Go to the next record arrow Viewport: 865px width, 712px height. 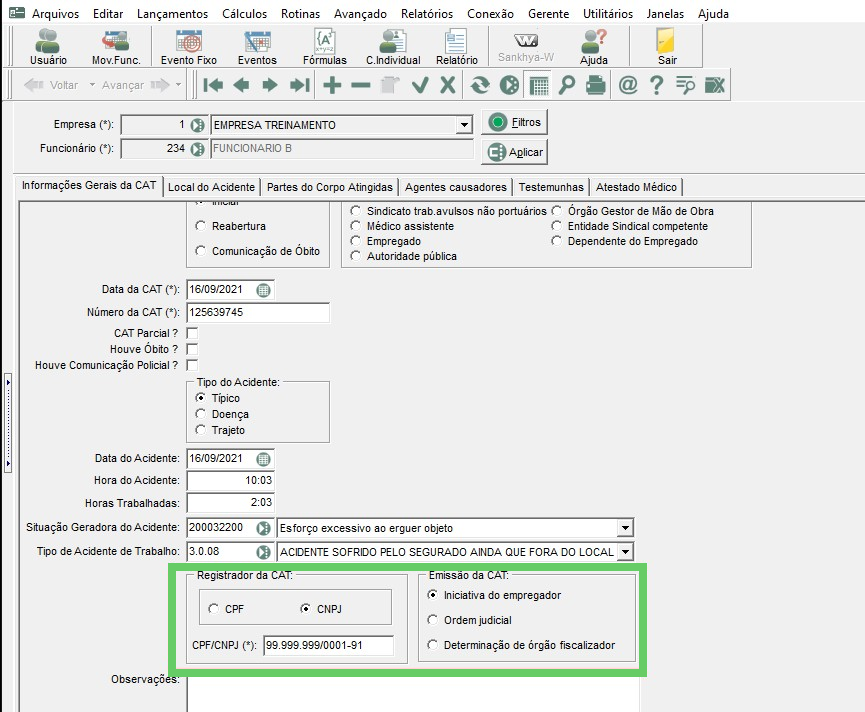pyautogui.click(x=270, y=85)
